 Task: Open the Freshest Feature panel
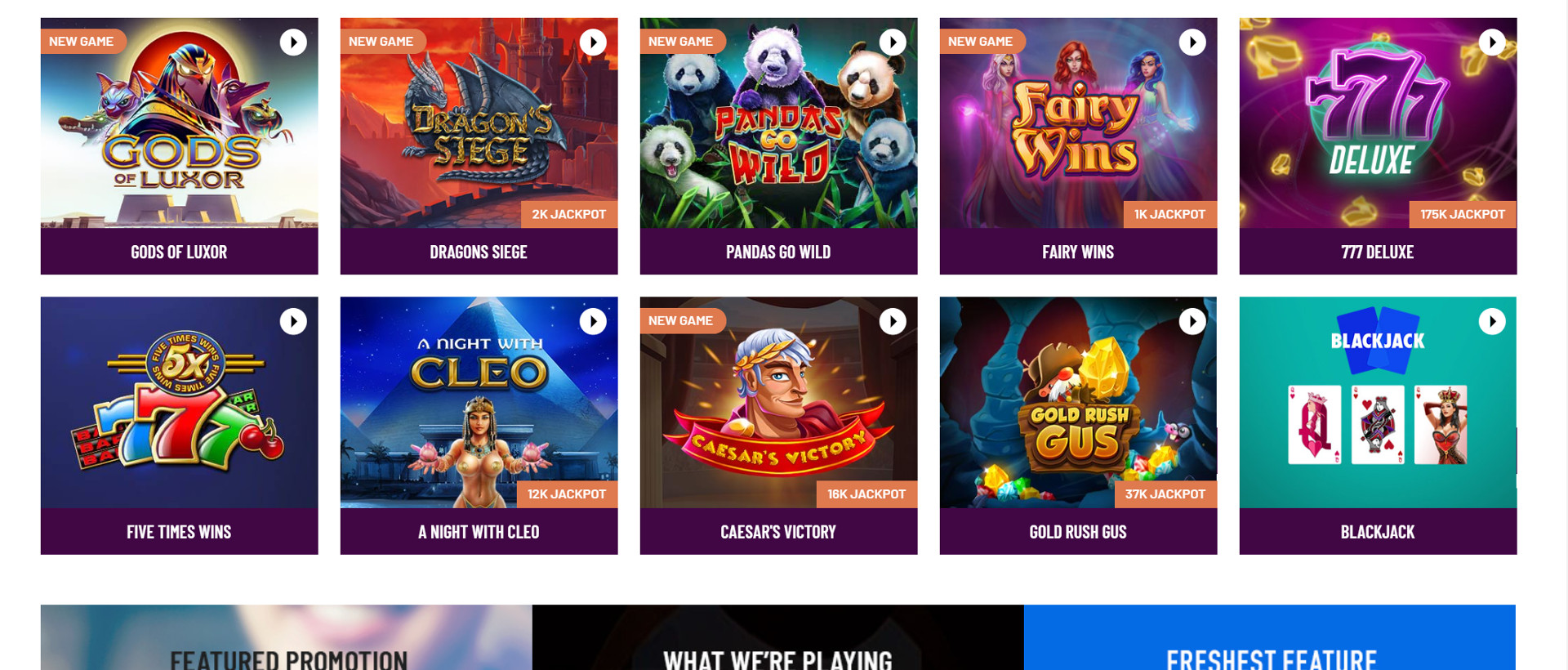(1270, 637)
